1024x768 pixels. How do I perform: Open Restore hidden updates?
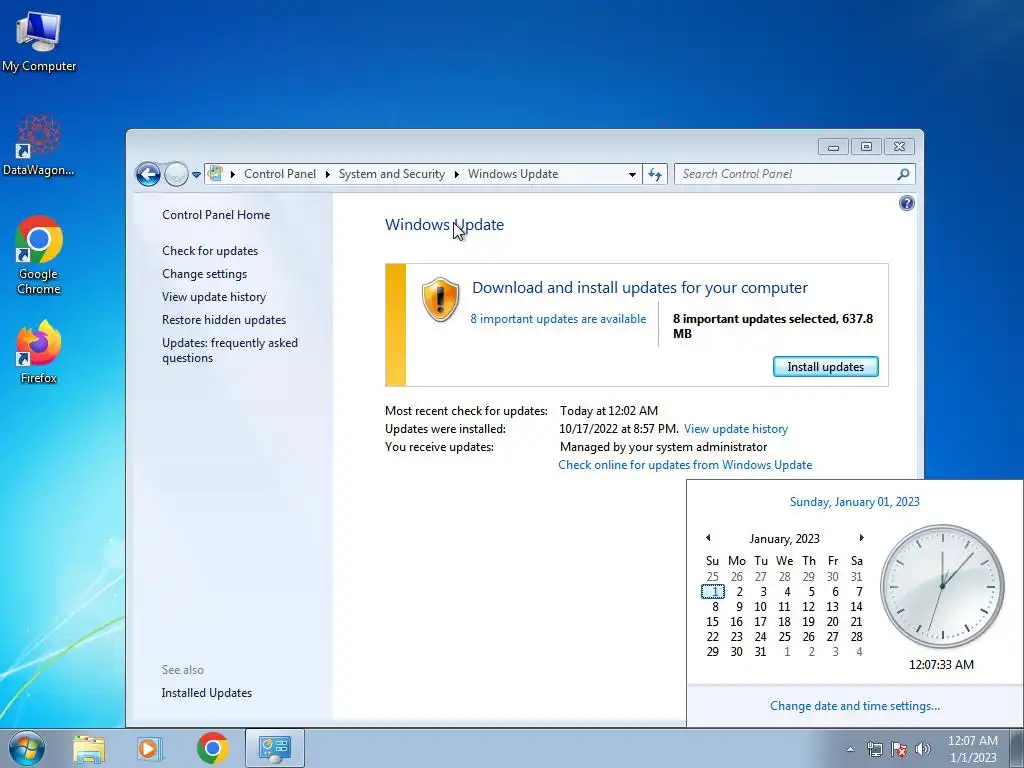[224, 320]
